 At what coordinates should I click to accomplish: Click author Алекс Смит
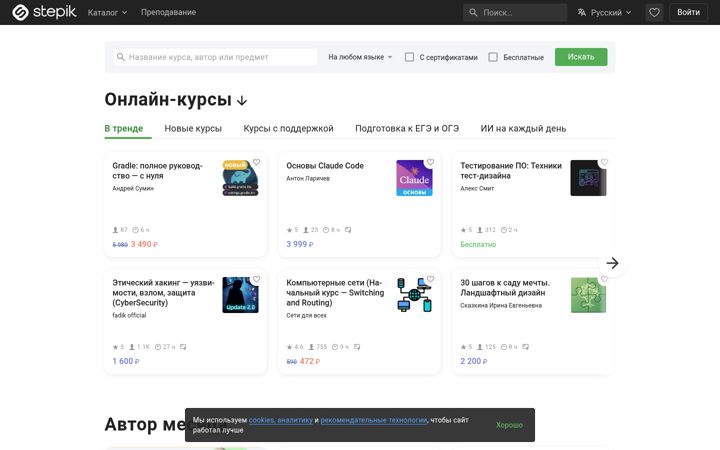(477, 188)
